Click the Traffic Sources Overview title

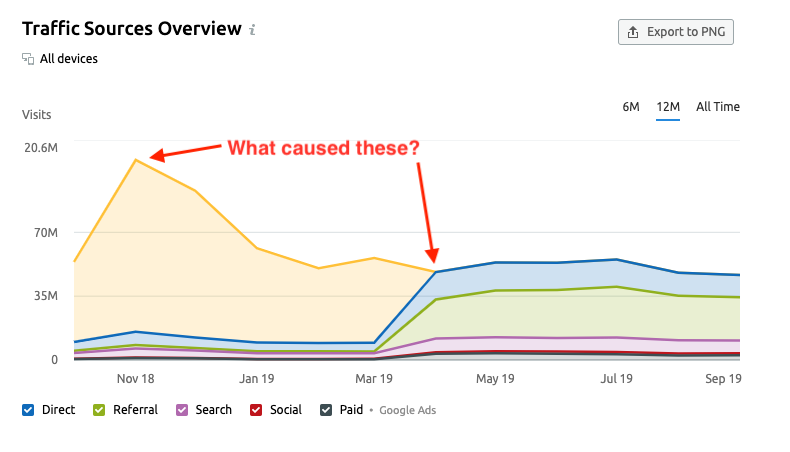click(x=132, y=28)
